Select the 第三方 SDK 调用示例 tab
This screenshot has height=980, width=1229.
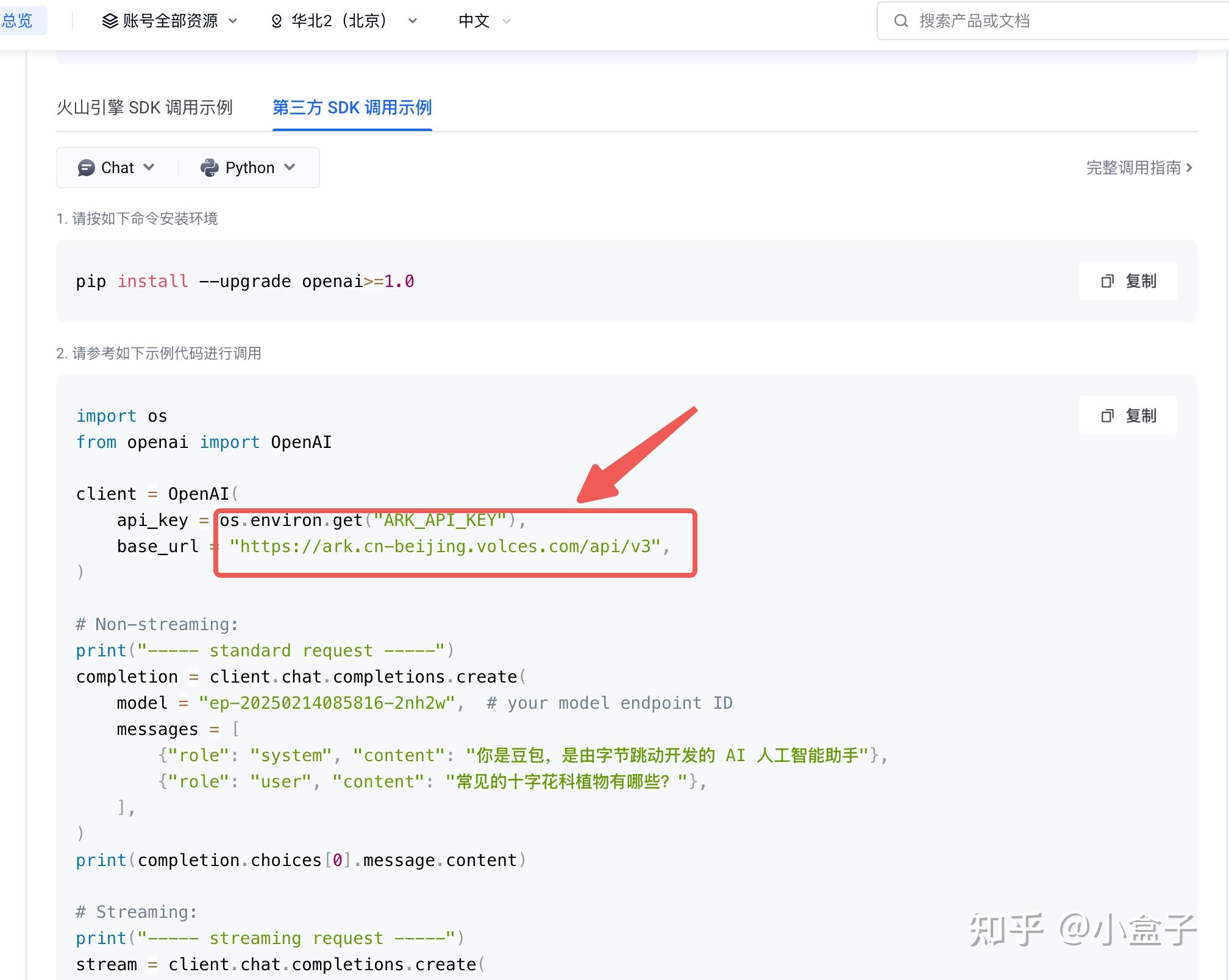pos(352,108)
